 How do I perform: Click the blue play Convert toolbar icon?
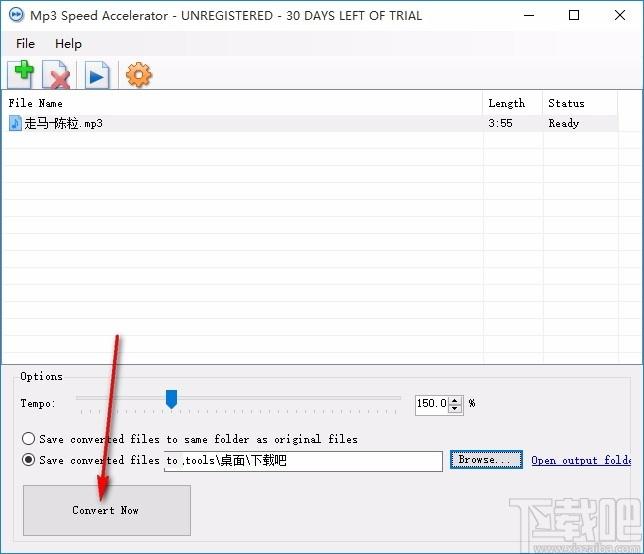coord(97,75)
